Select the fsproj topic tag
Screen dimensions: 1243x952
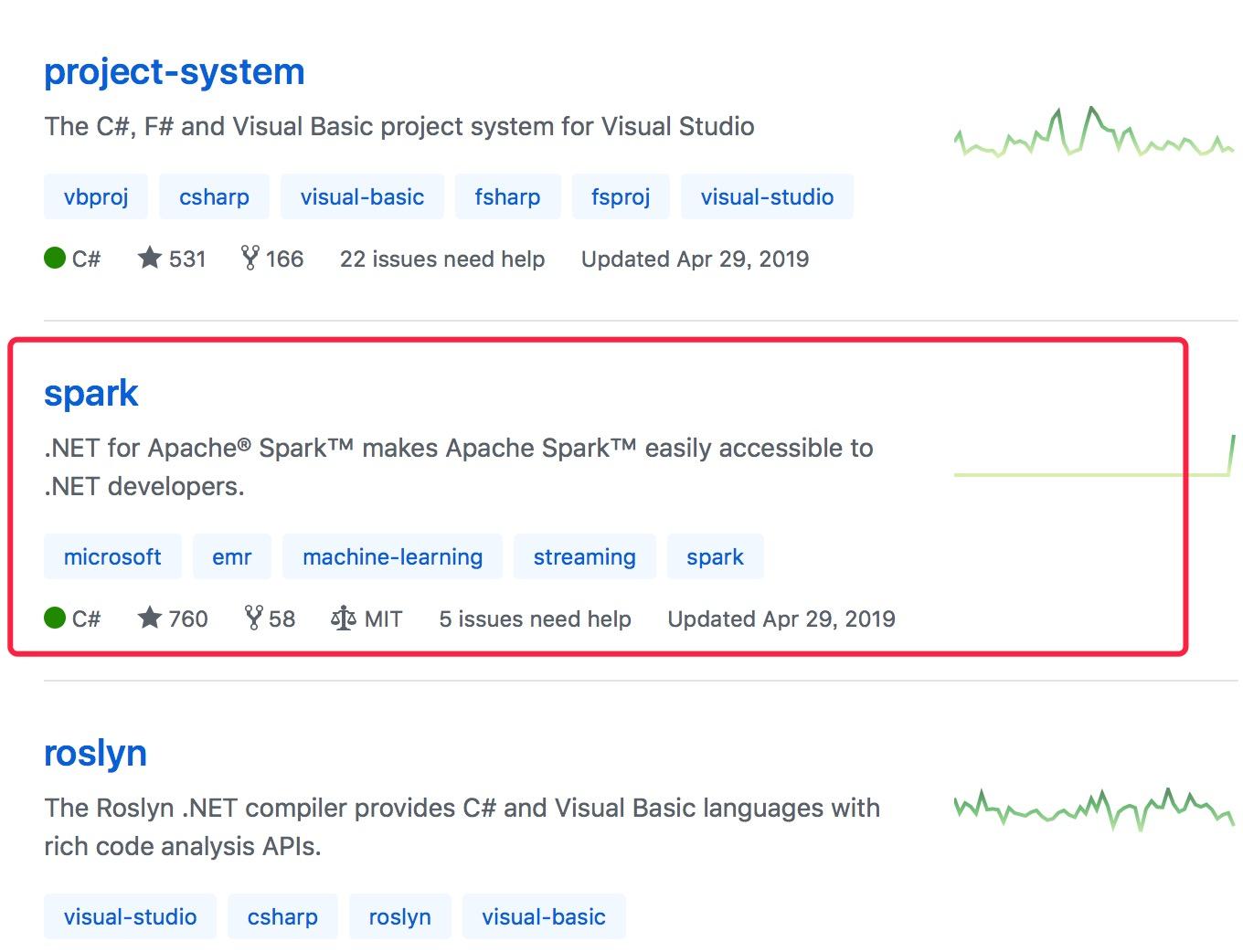click(x=621, y=196)
